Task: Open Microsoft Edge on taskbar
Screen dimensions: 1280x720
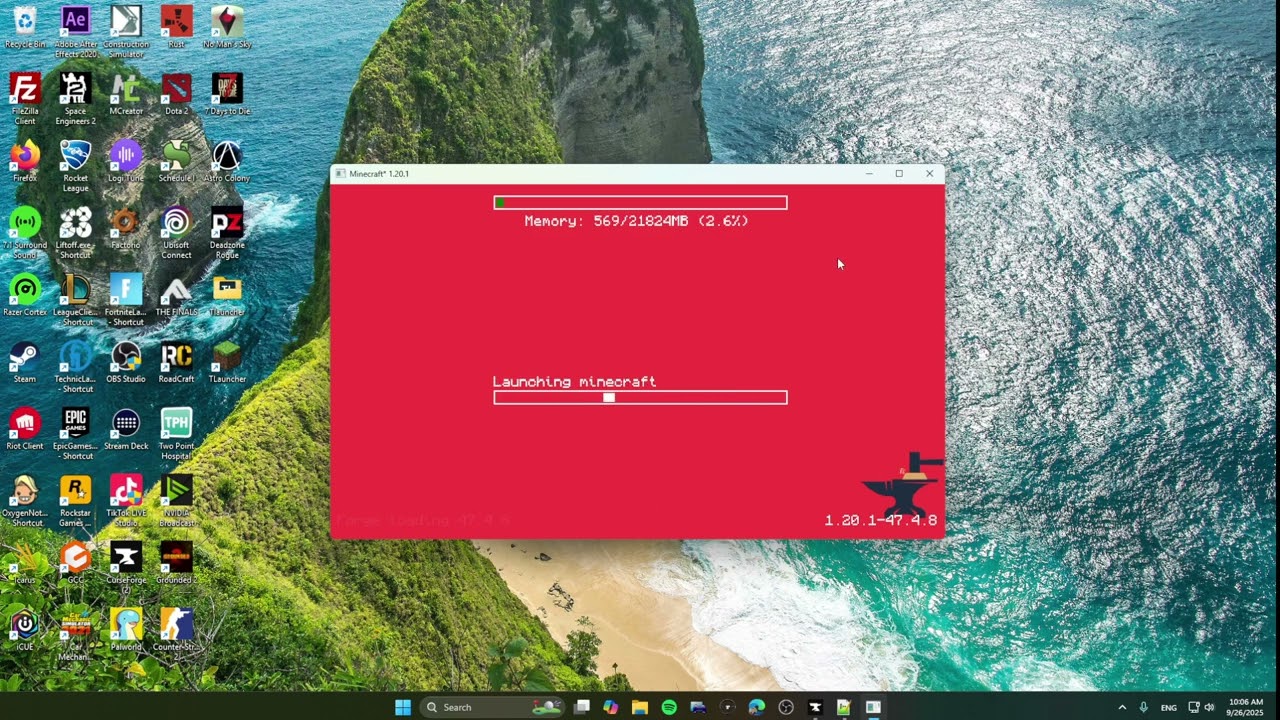Action: 757,707
